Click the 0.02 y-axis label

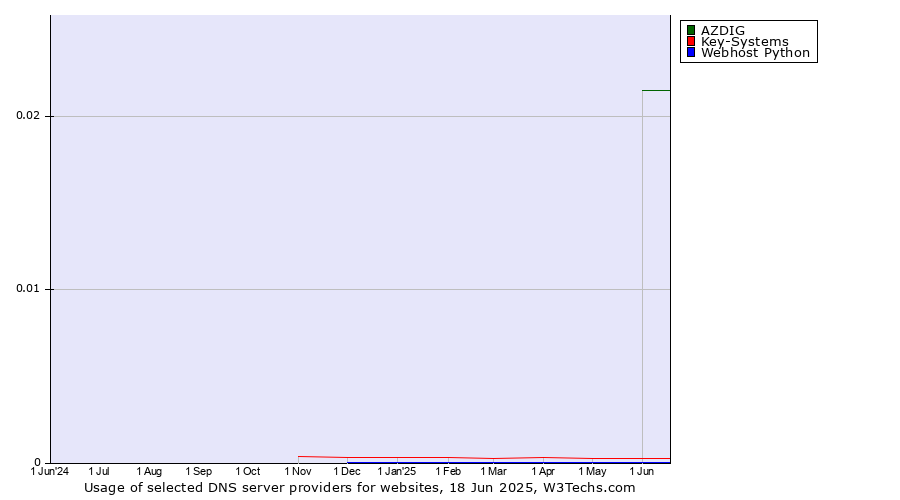coord(28,115)
